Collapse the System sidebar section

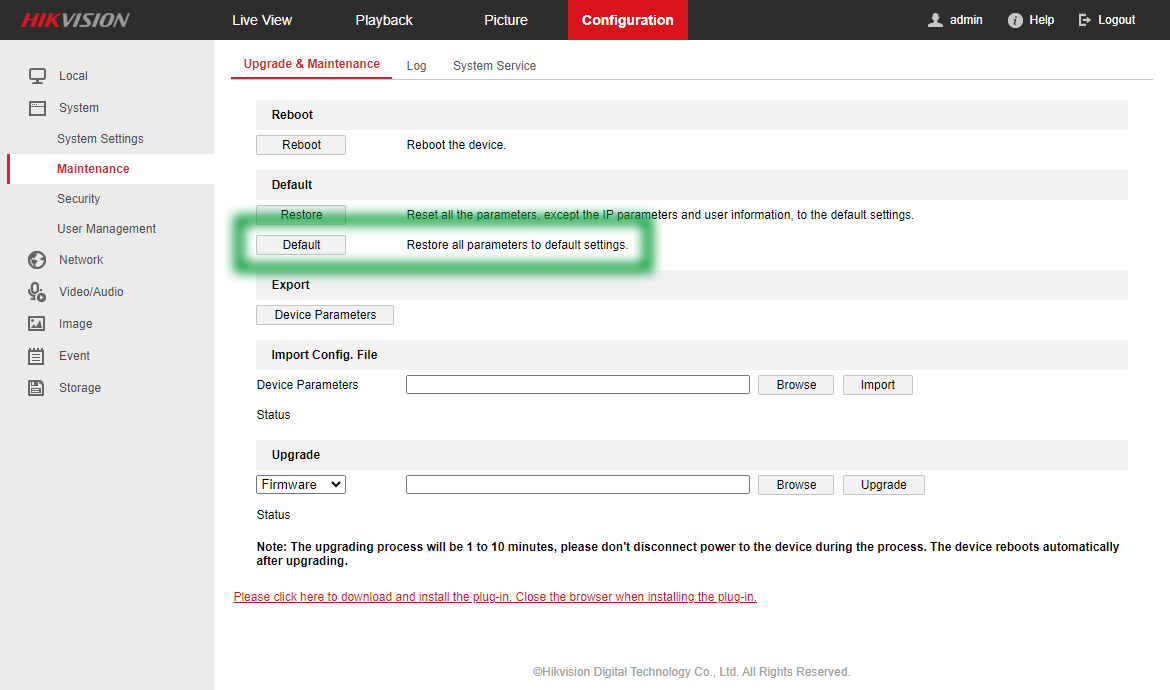coord(78,108)
